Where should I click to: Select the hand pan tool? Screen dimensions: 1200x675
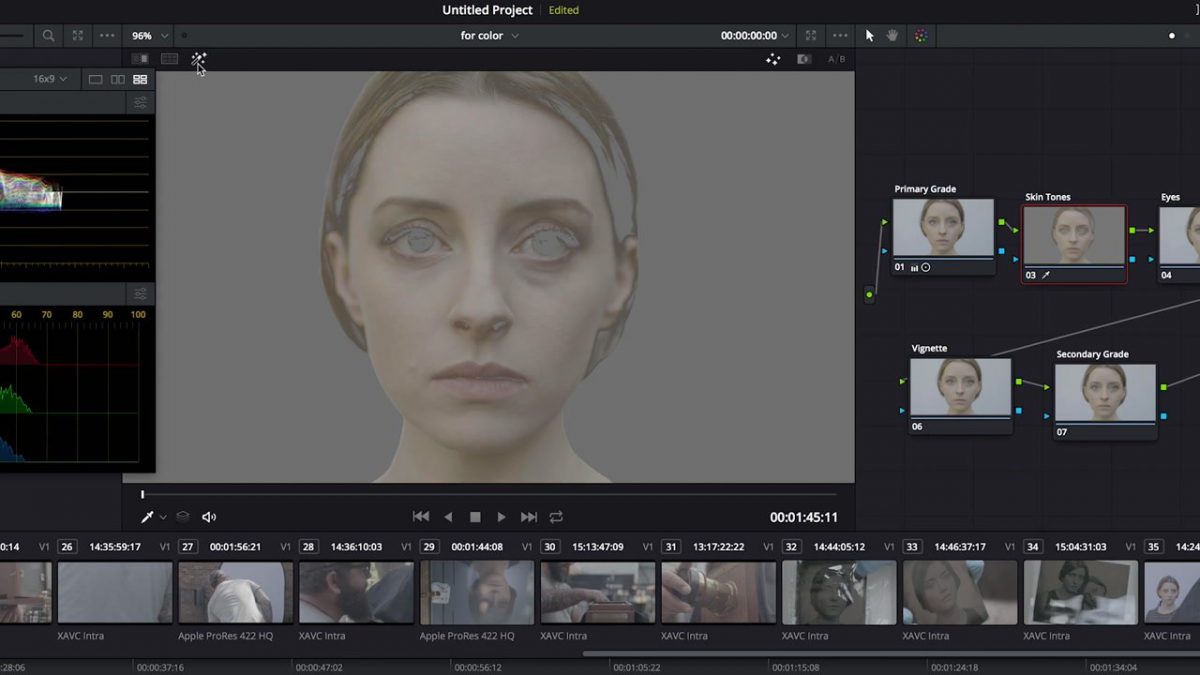point(891,36)
